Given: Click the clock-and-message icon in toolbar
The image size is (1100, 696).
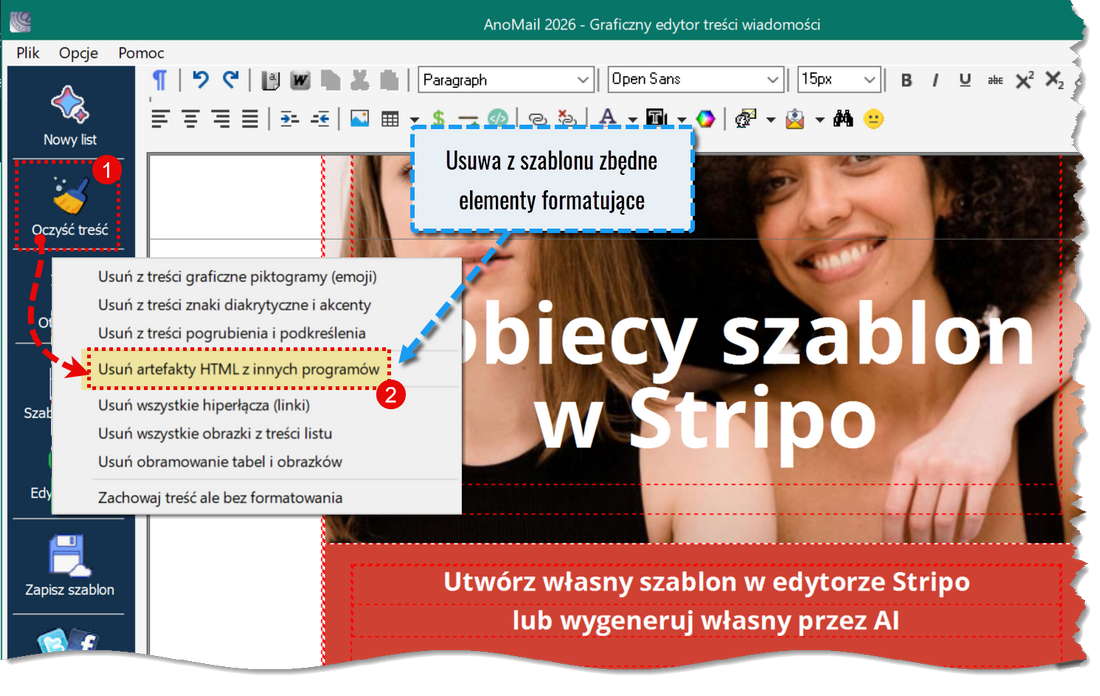Looking at the screenshot, I should (x=745, y=119).
